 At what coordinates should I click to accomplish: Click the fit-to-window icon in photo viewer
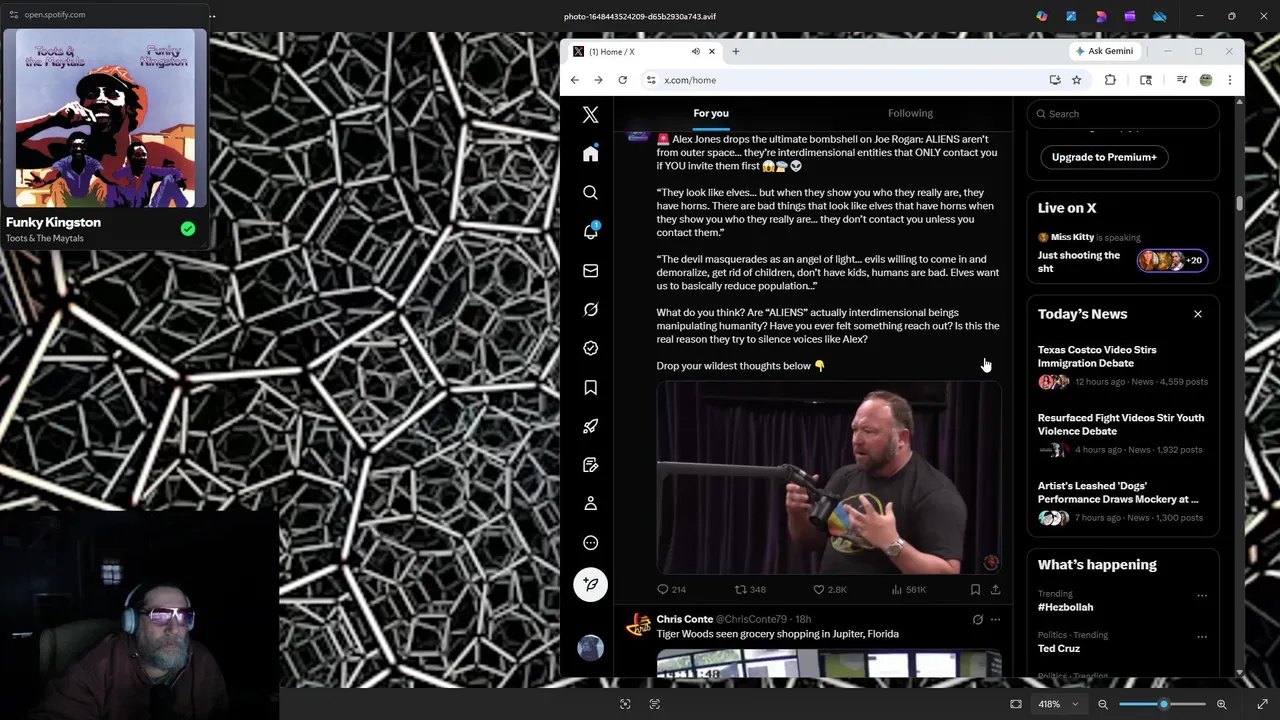click(1016, 704)
